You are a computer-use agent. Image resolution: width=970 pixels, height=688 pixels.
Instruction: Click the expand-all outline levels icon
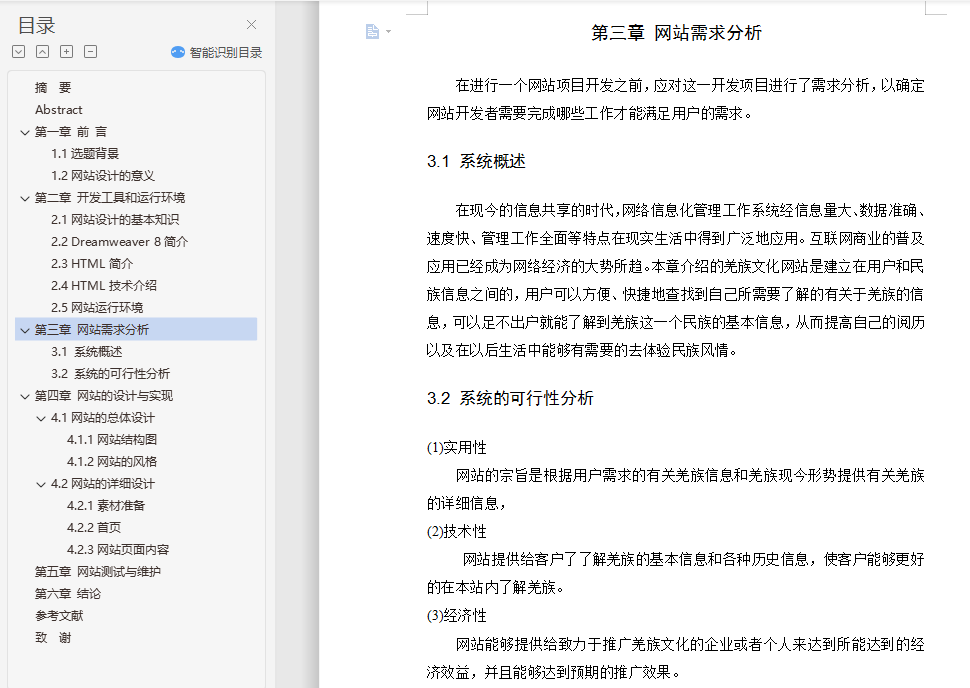point(19,52)
